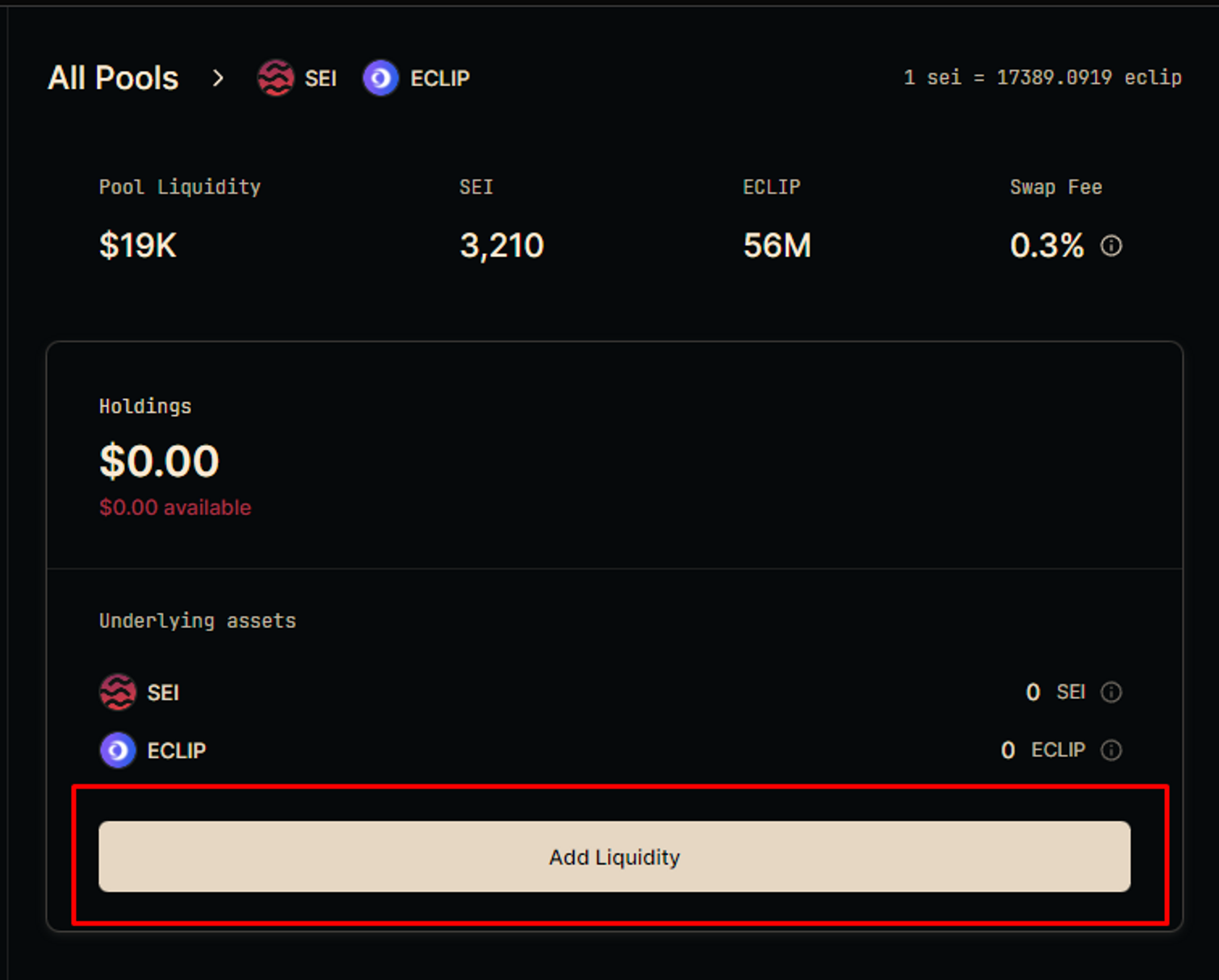Click the 56M ECLIP pool amount

(777, 245)
